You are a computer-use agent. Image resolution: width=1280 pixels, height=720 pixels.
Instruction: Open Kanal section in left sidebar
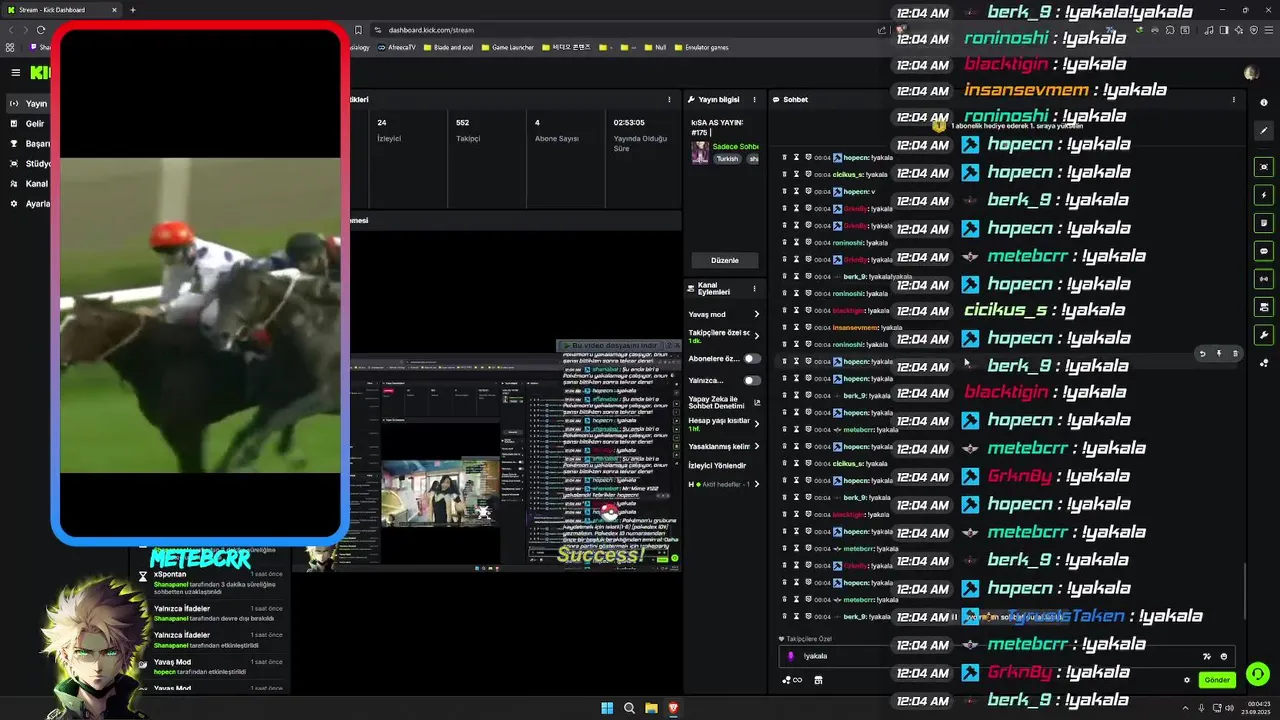point(28,183)
